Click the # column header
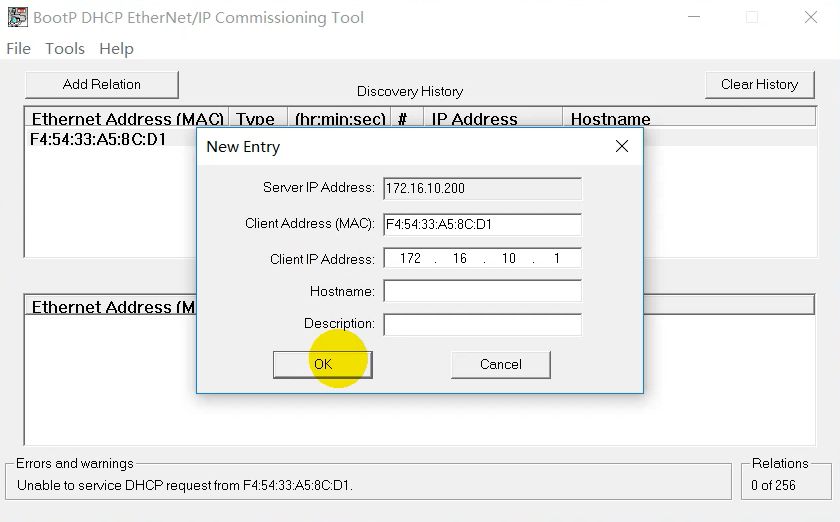The height and width of the screenshot is (522, 840). tap(407, 118)
